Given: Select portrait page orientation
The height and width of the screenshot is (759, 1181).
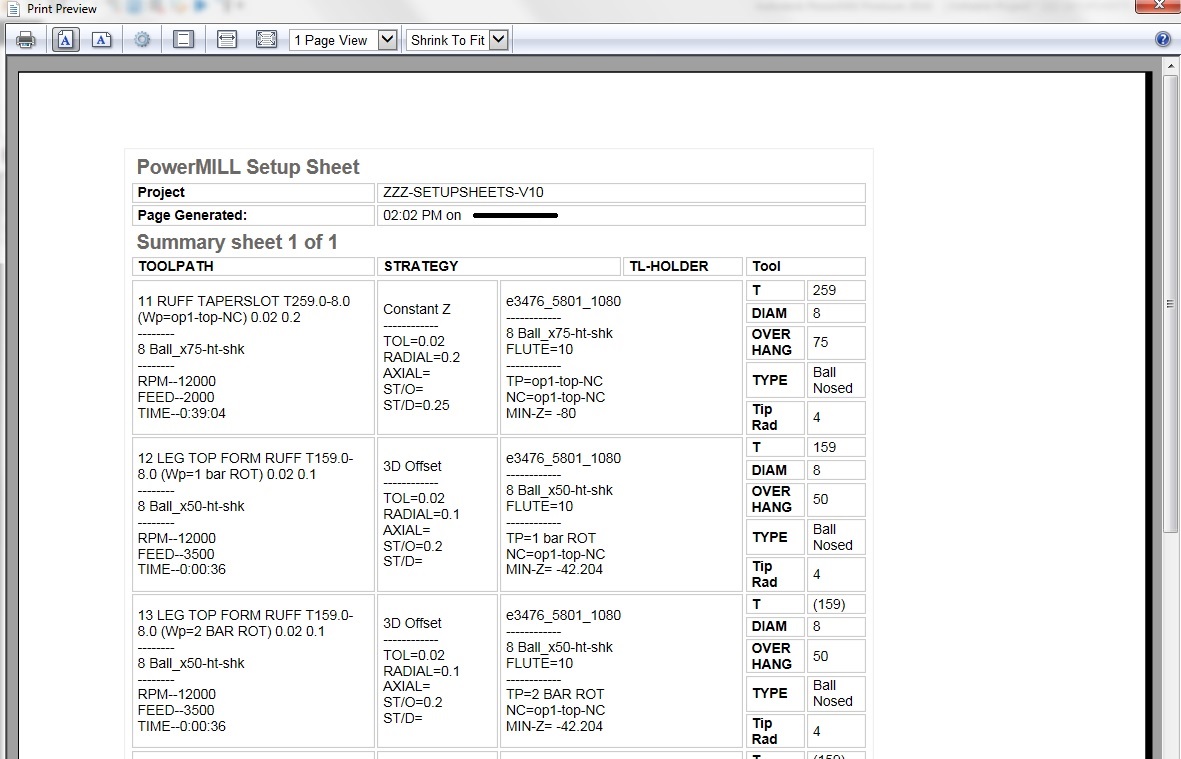Looking at the screenshot, I should [x=65, y=39].
